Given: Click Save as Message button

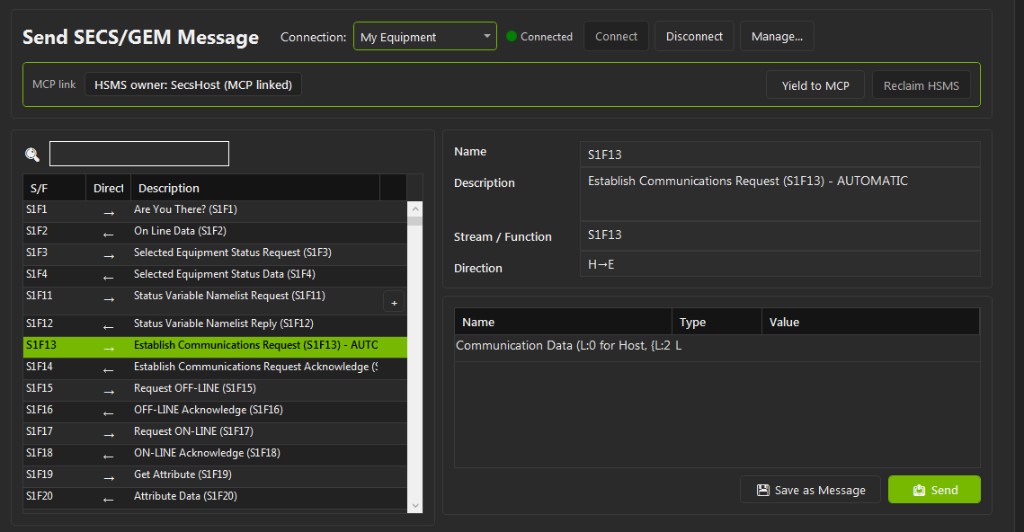Looking at the screenshot, I should [810, 490].
